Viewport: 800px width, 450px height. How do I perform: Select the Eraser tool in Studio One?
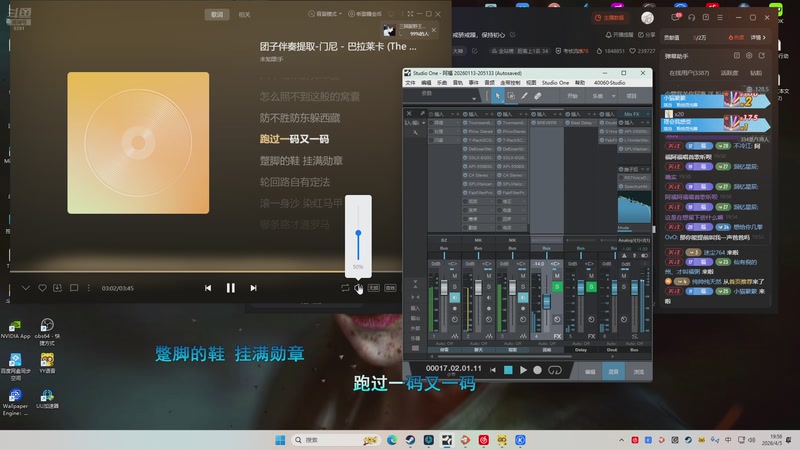click(x=538, y=96)
